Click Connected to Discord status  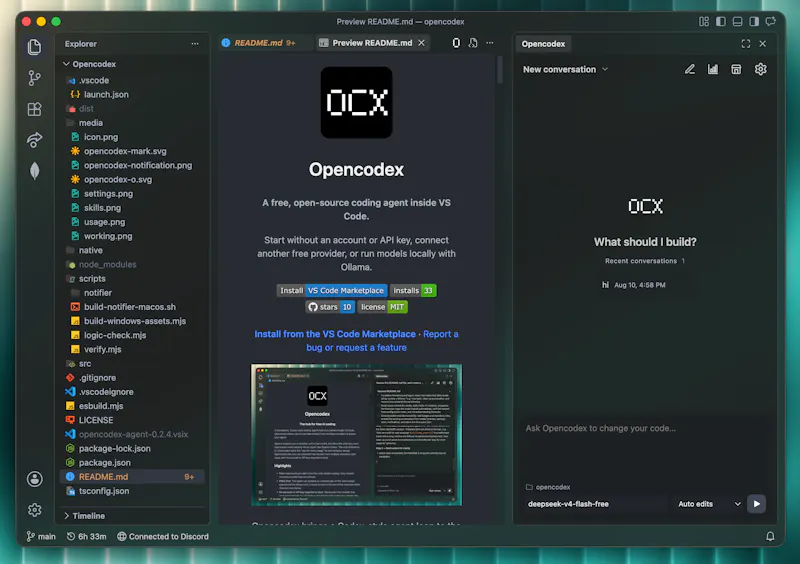tap(163, 536)
